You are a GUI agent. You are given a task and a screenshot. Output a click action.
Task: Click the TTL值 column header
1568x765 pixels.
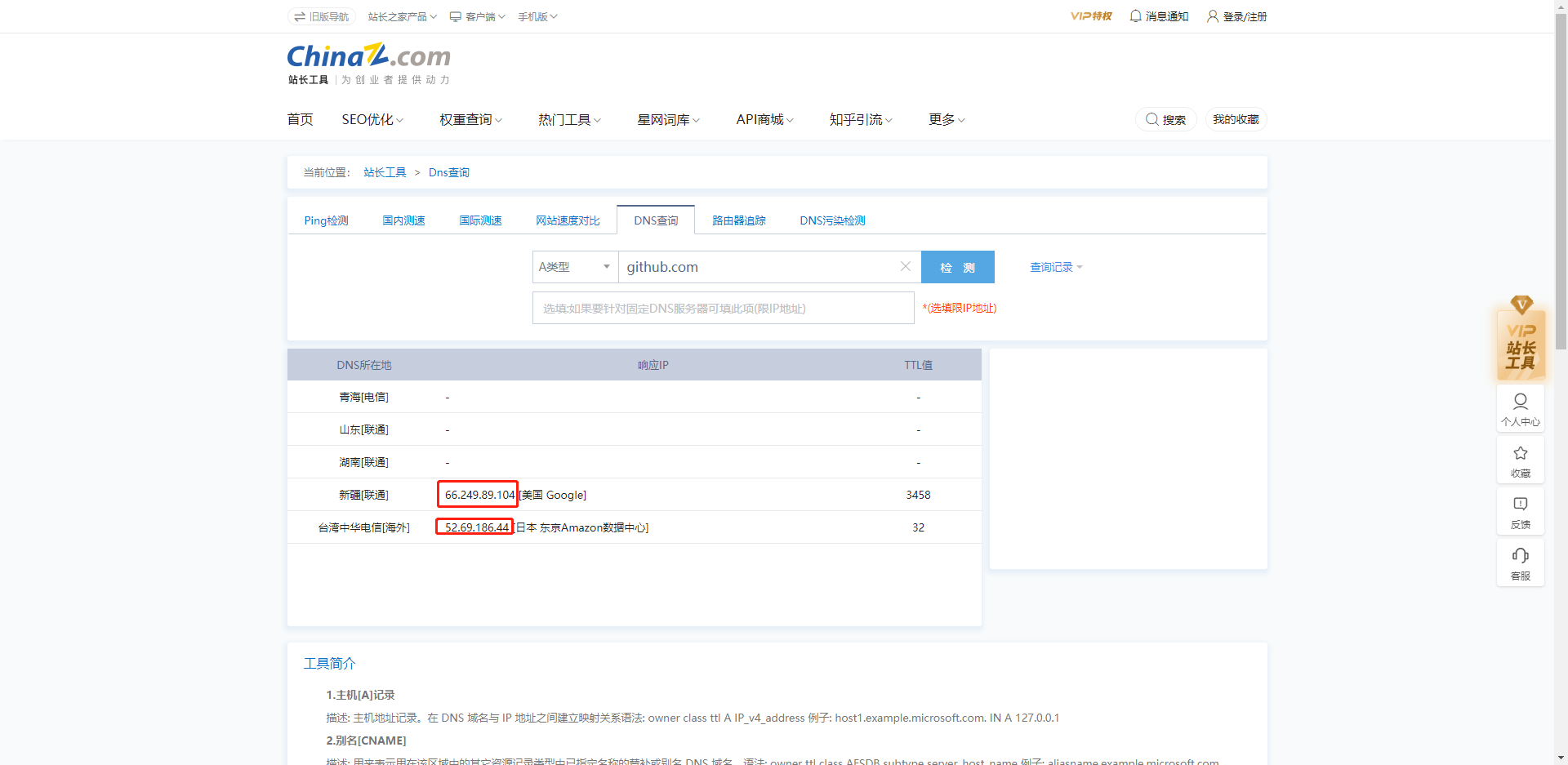[x=918, y=365]
